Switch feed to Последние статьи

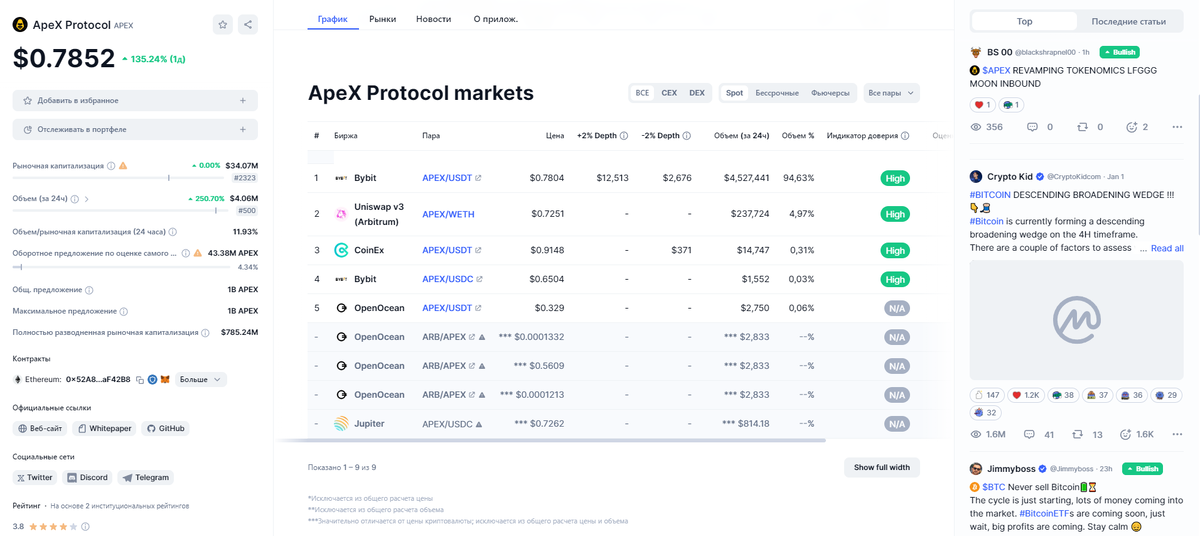(1128, 21)
